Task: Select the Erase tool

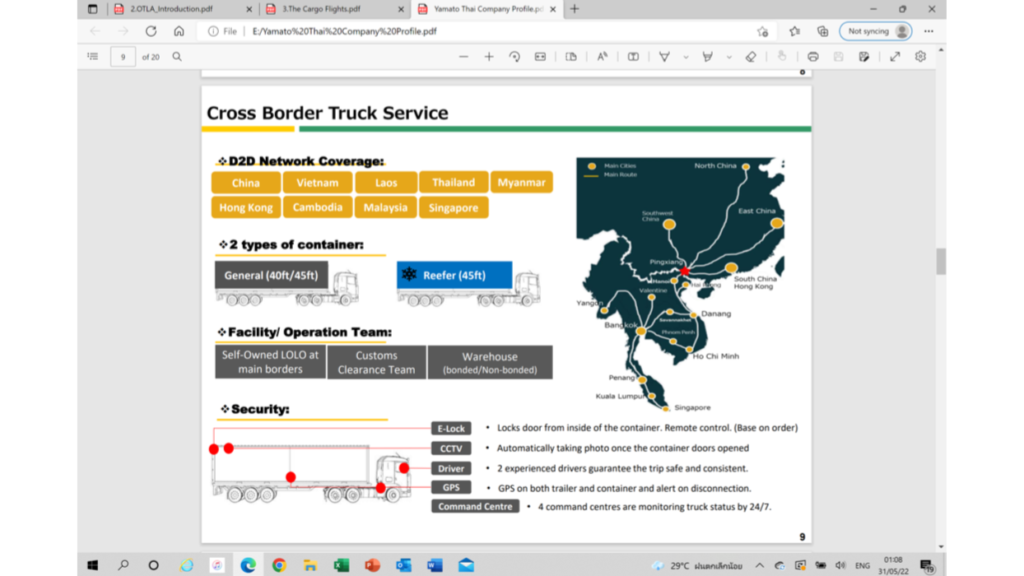Action: tap(751, 57)
